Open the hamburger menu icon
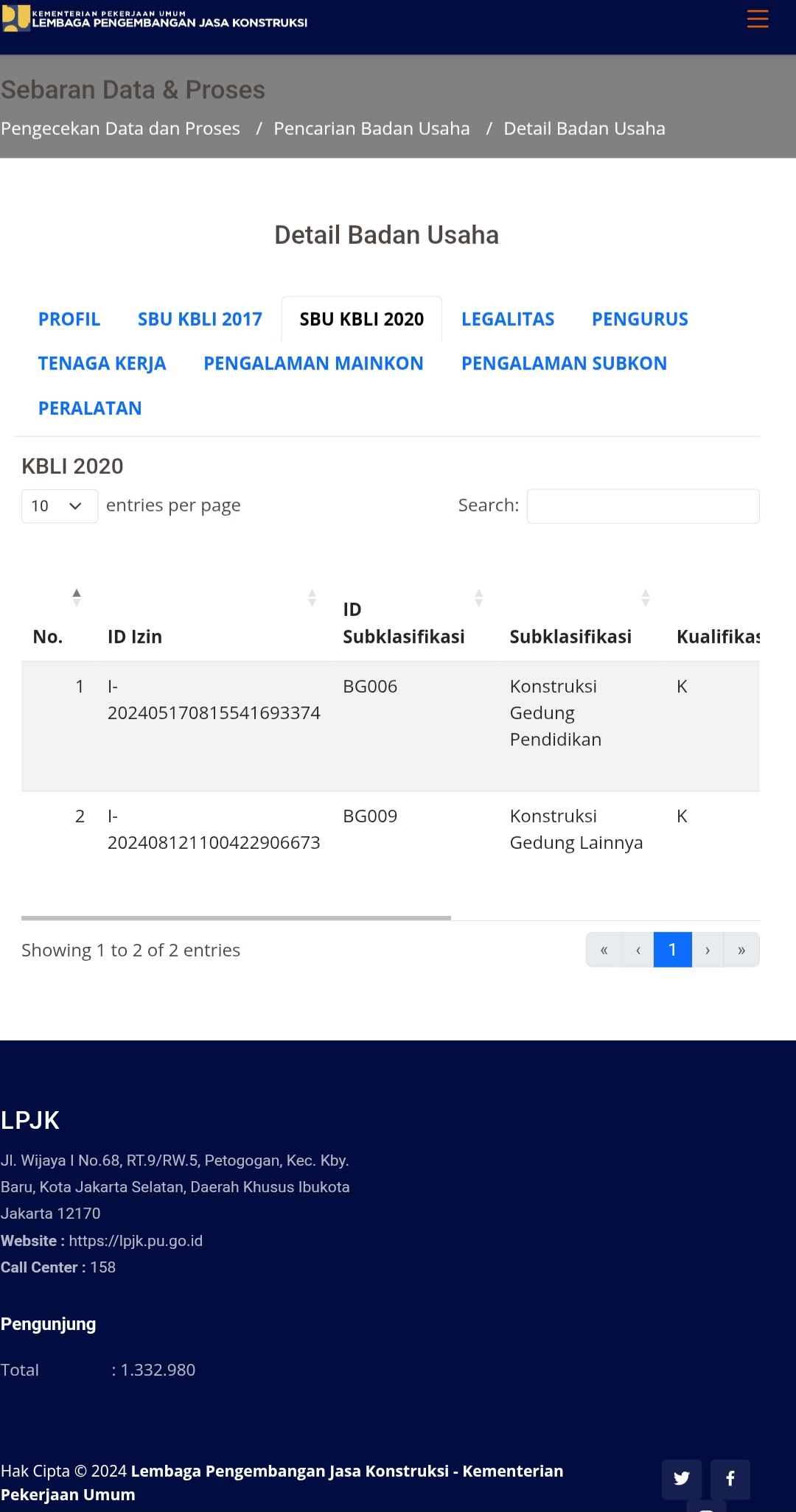 coord(757,19)
